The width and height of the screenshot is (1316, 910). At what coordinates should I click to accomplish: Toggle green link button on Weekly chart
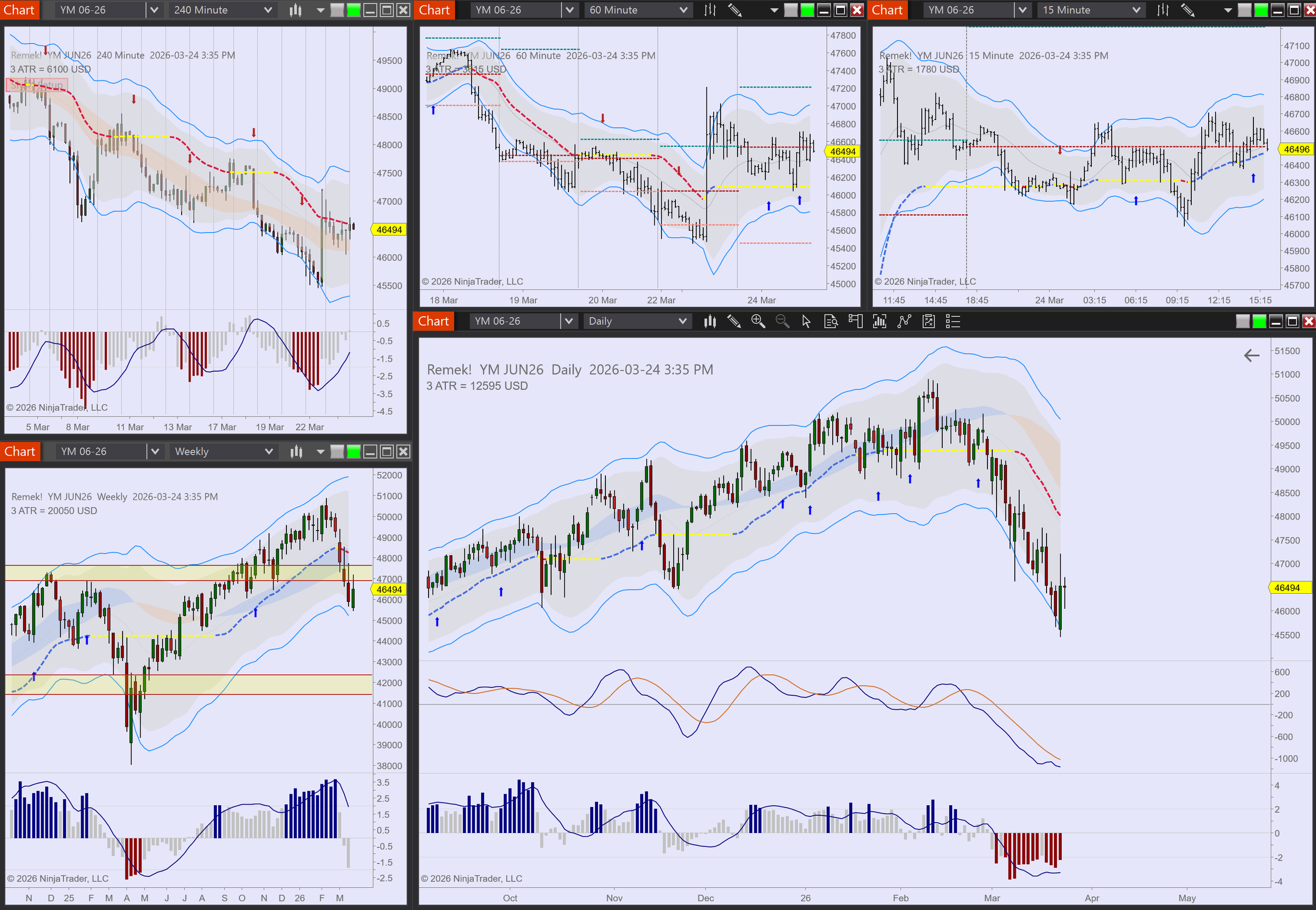[x=354, y=452]
